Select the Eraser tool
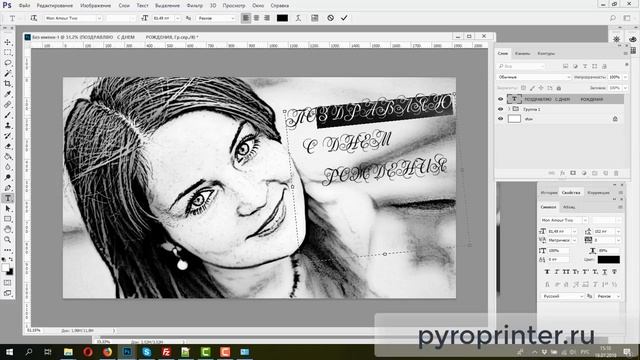This screenshot has width=640, height=360. pyautogui.click(x=8, y=146)
